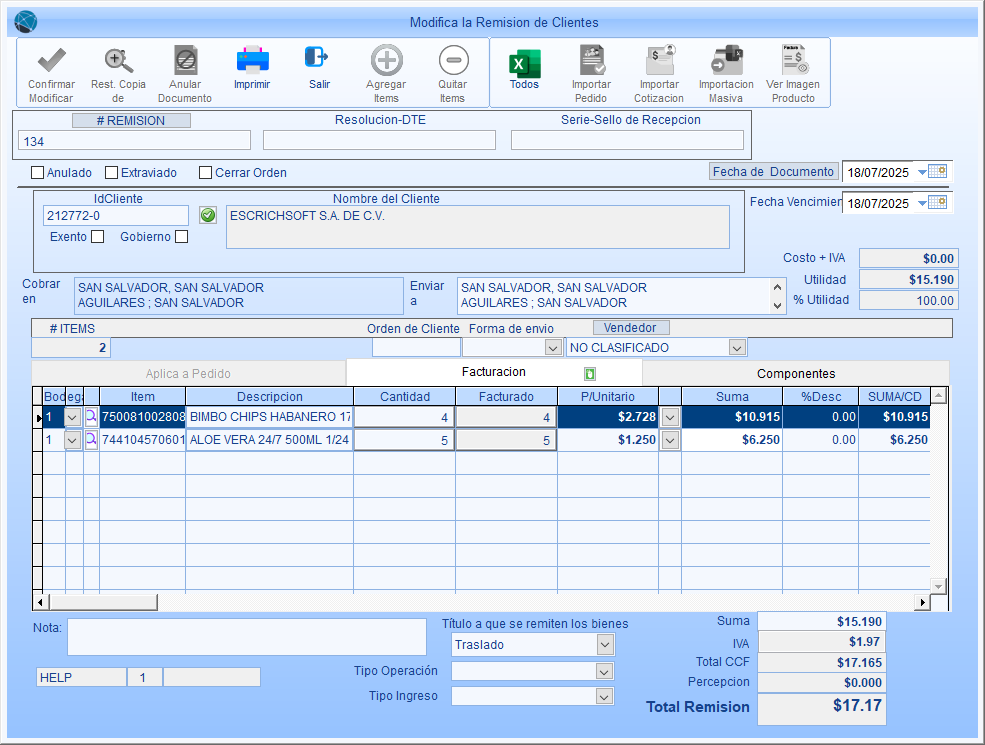Click the Confirmar Modificar checkmark icon
Screen dimensions: 985x745
50,61
